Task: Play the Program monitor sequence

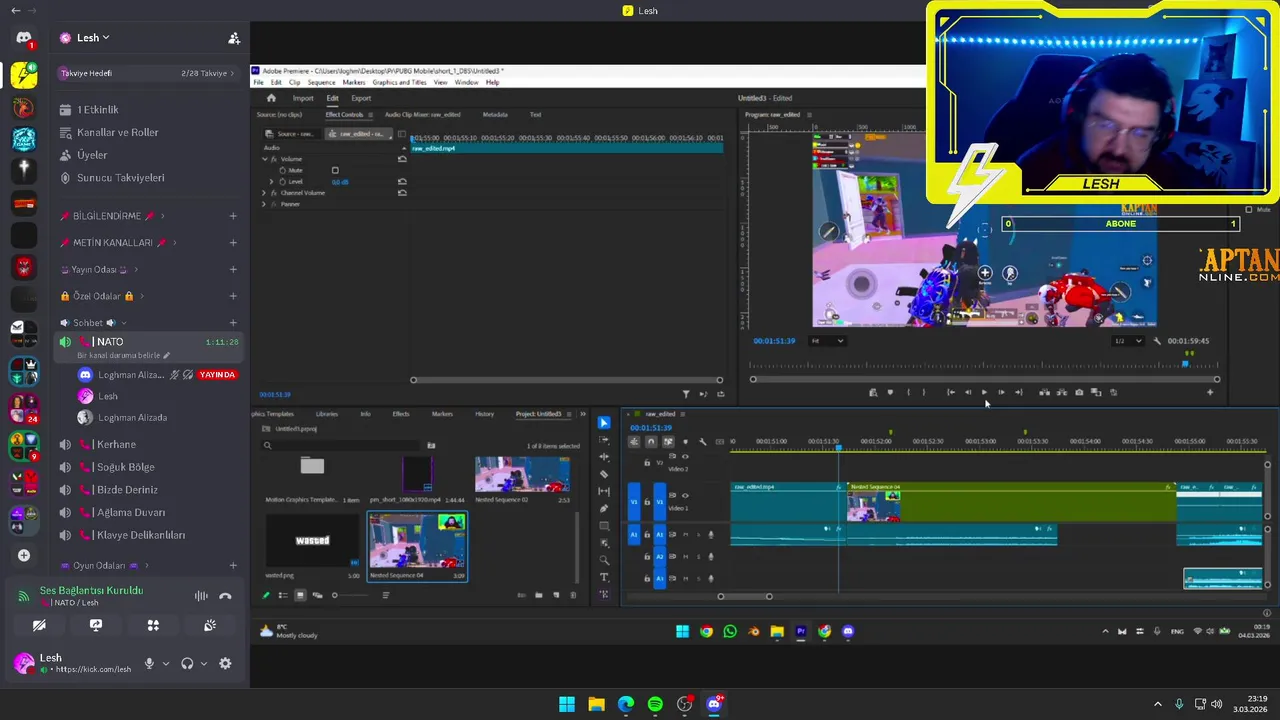Action: [x=984, y=392]
